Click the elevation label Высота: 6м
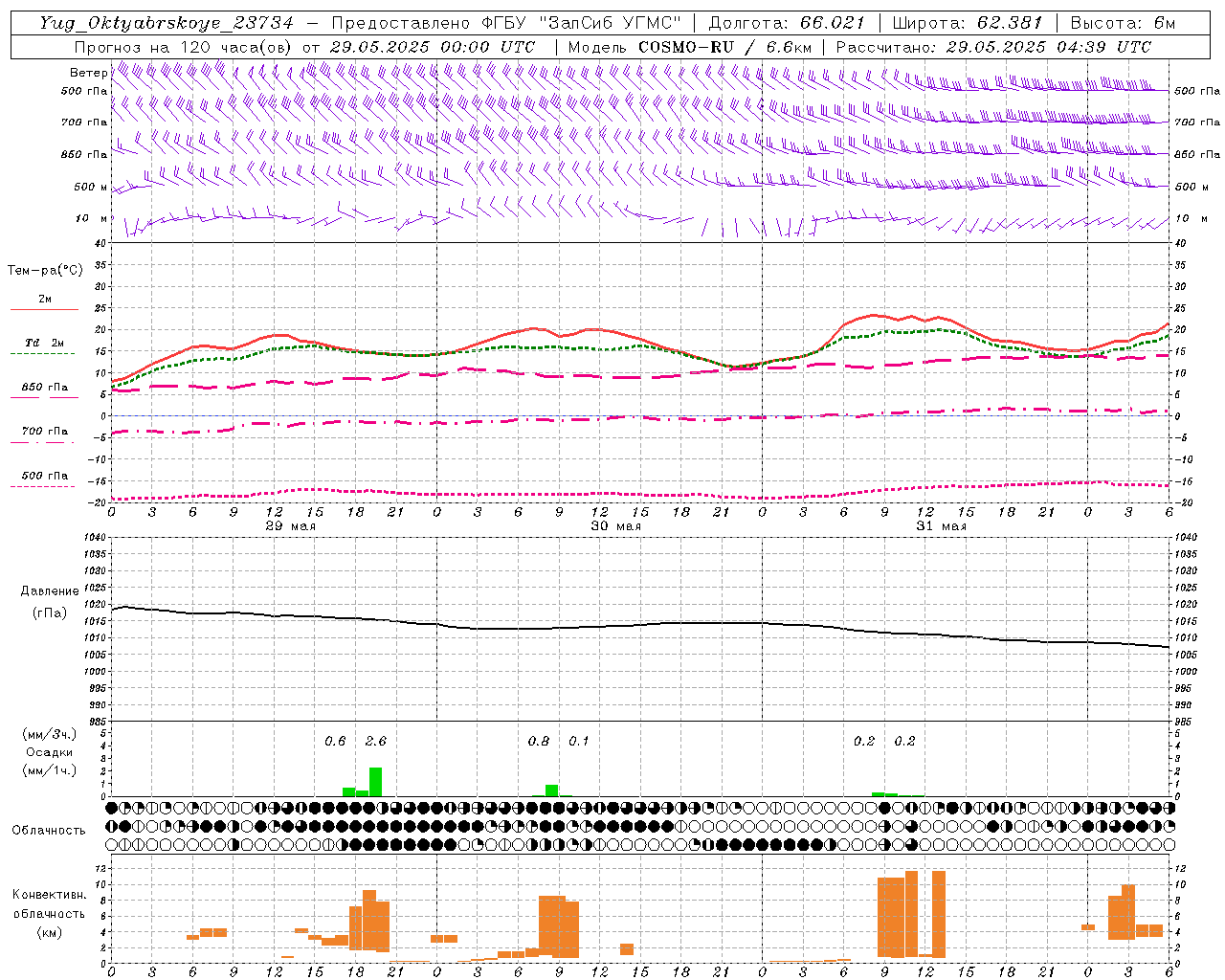The image size is (1225, 980). [x=1123, y=23]
